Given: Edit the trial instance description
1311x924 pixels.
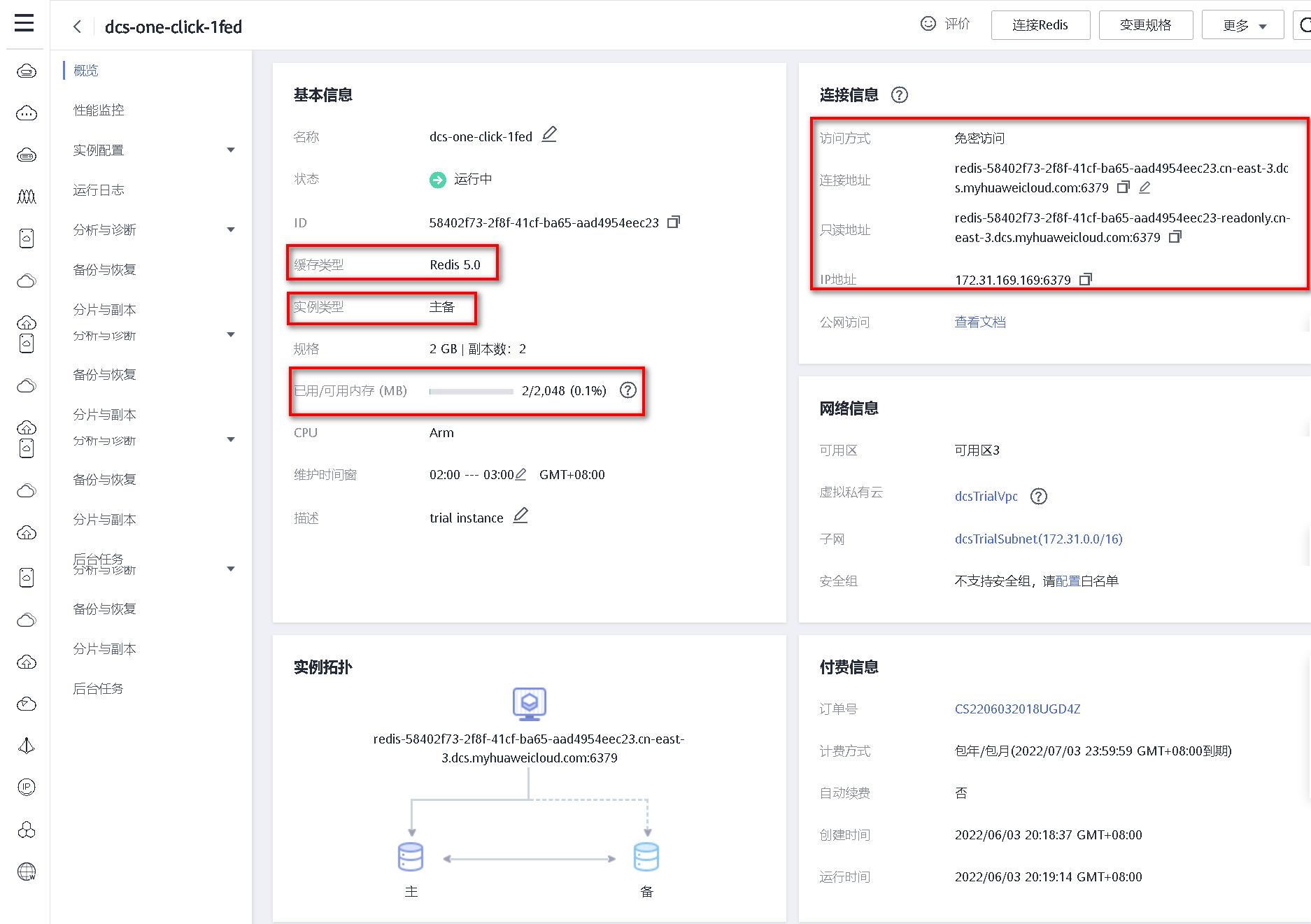Looking at the screenshot, I should (520, 516).
